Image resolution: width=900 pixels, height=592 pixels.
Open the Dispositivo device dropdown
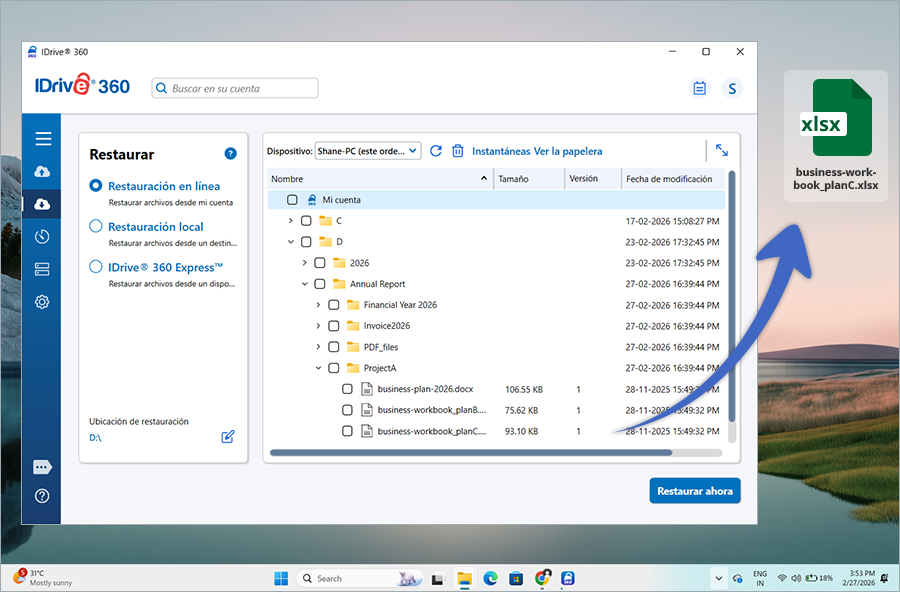pyautogui.click(x=367, y=151)
